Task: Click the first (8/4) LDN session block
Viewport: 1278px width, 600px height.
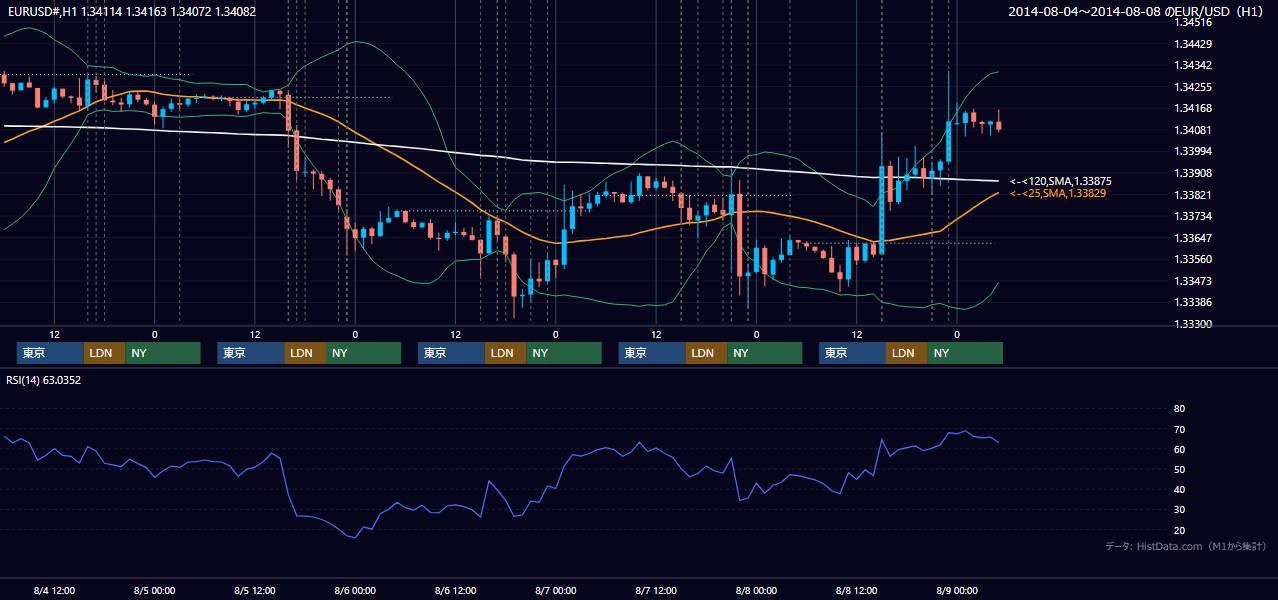Action: coord(104,353)
